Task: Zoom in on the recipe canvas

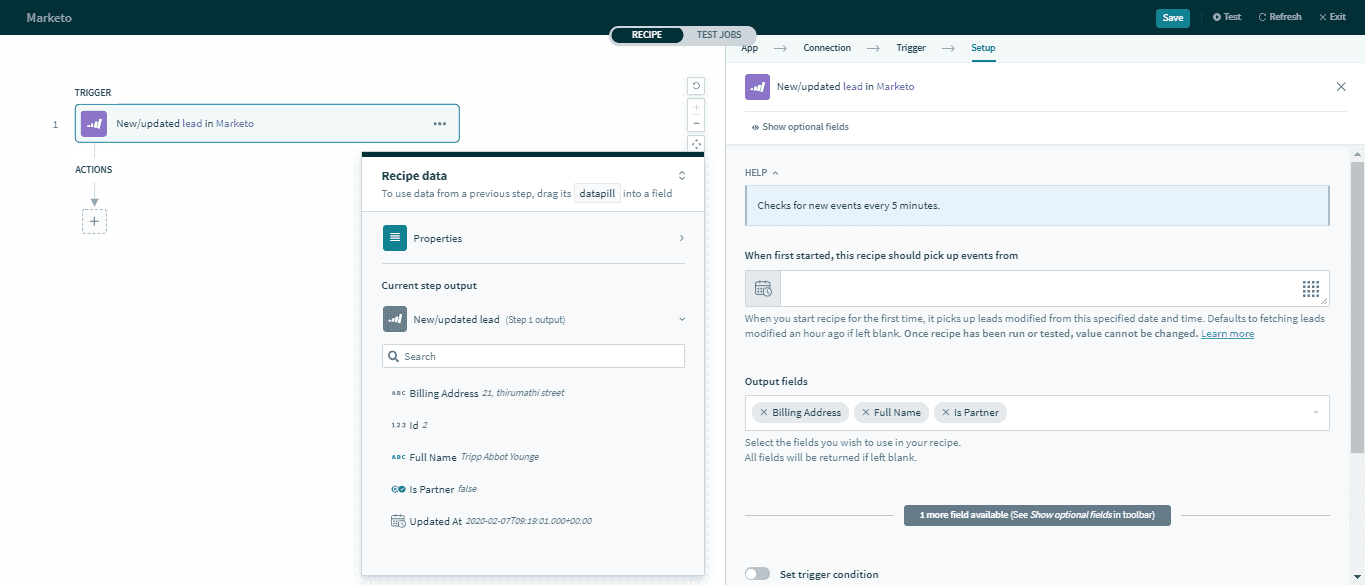Action: [x=696, y=107]
